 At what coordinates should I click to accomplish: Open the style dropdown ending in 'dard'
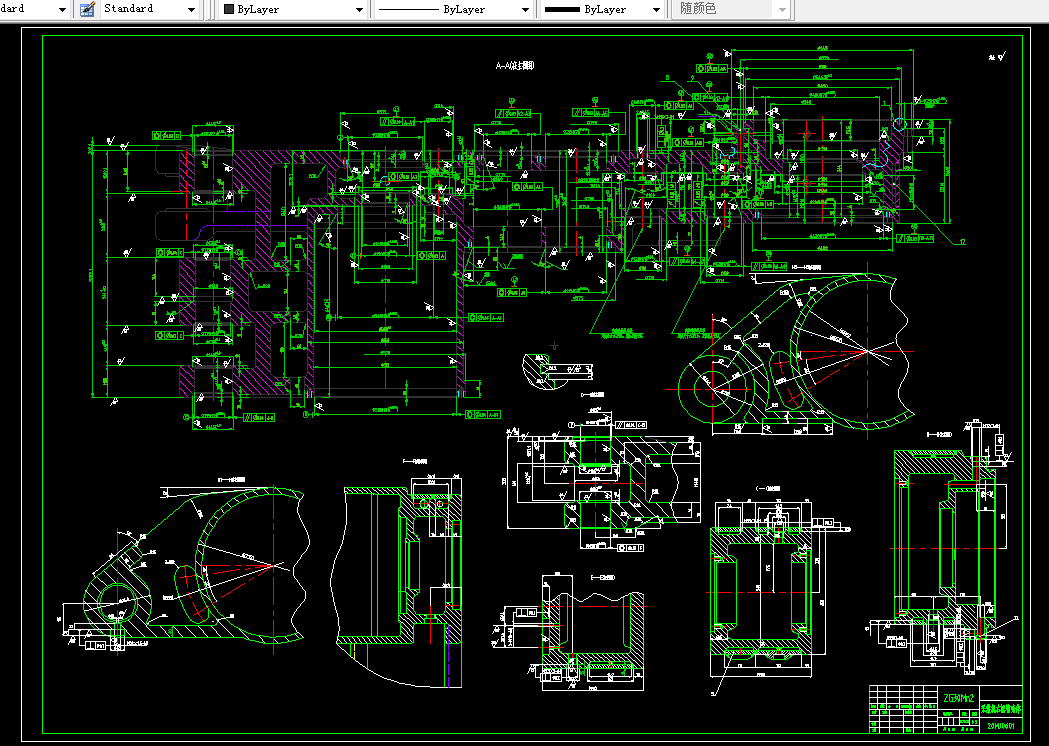[35, 9]
